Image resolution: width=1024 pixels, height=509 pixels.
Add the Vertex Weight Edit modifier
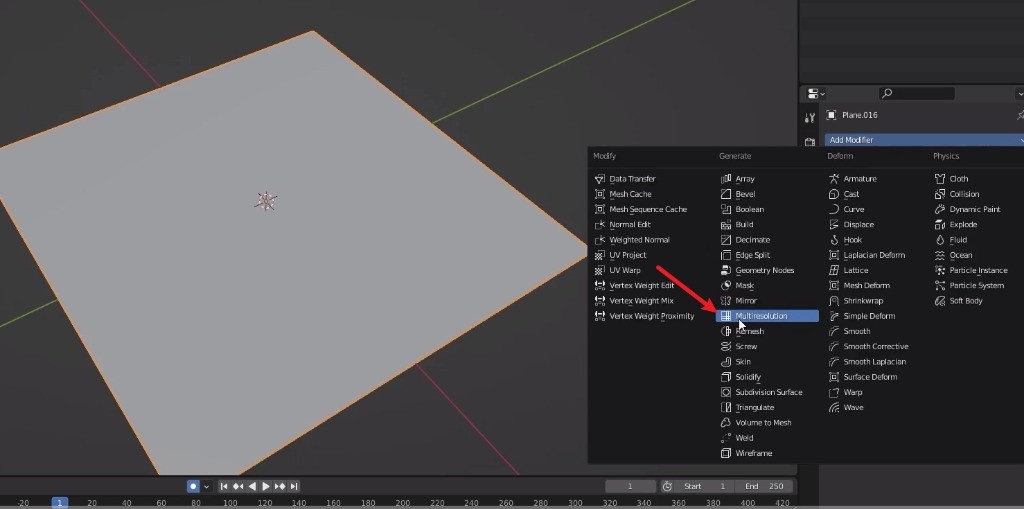click(x=634, y=286)
